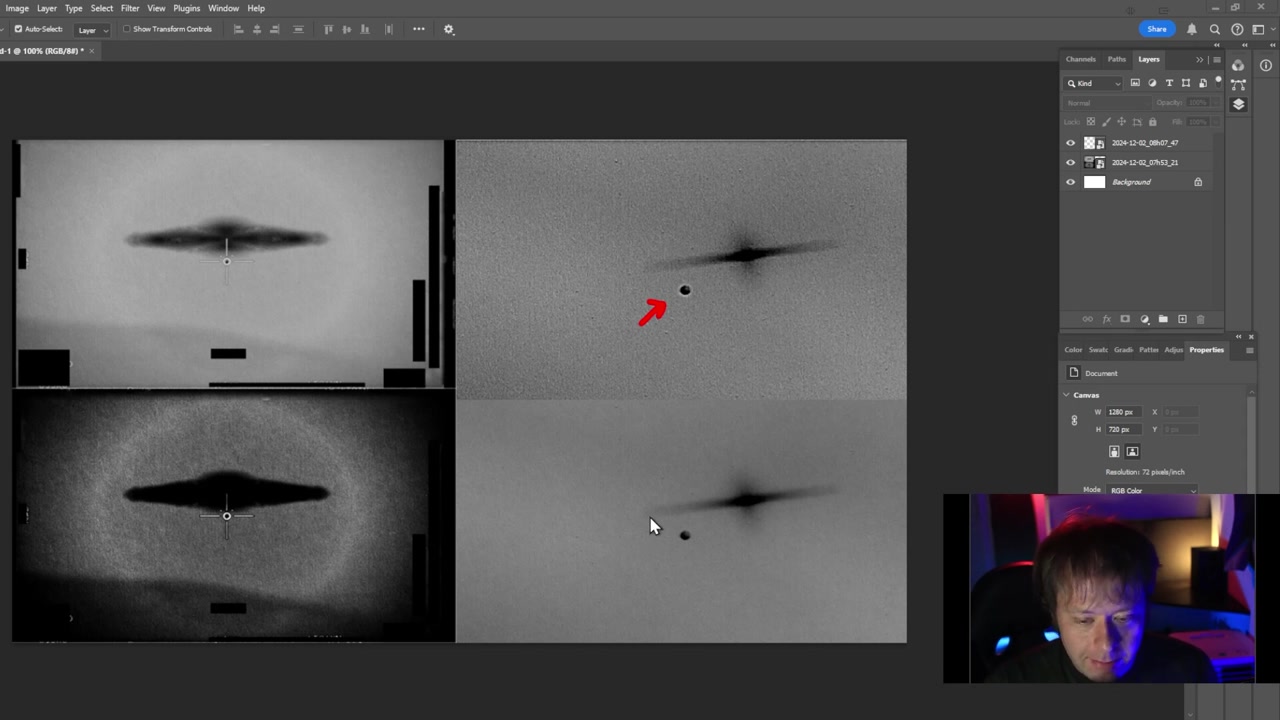
Task: Click the canvas width input field
Action: click(x=1122, y=412)
